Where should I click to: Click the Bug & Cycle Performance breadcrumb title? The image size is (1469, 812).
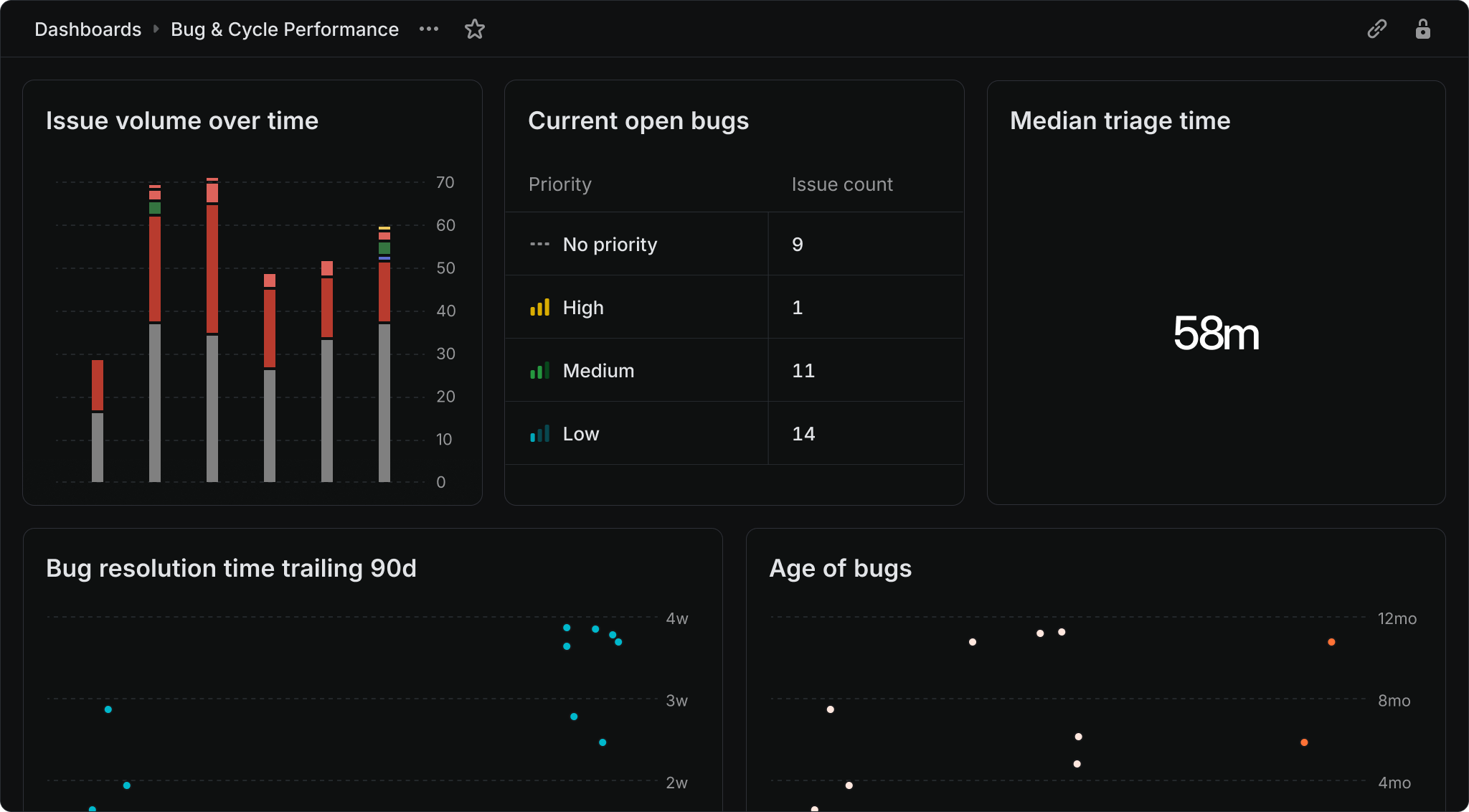click(x=284, y=29)
